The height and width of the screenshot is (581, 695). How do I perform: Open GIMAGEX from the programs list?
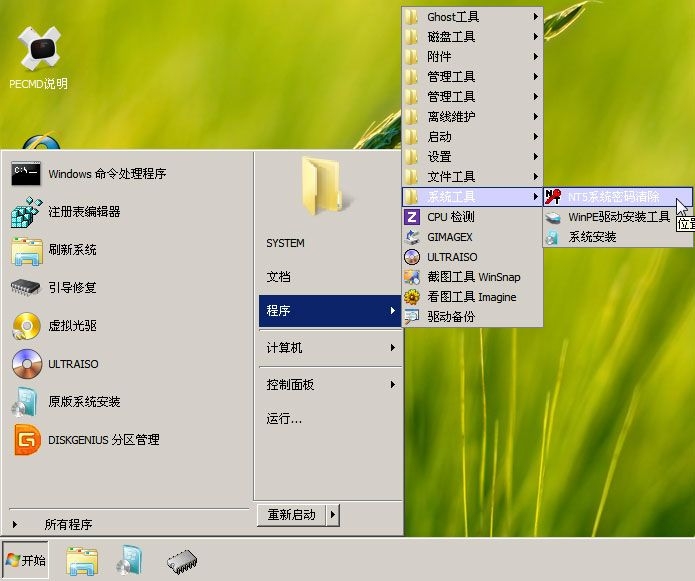449,237
